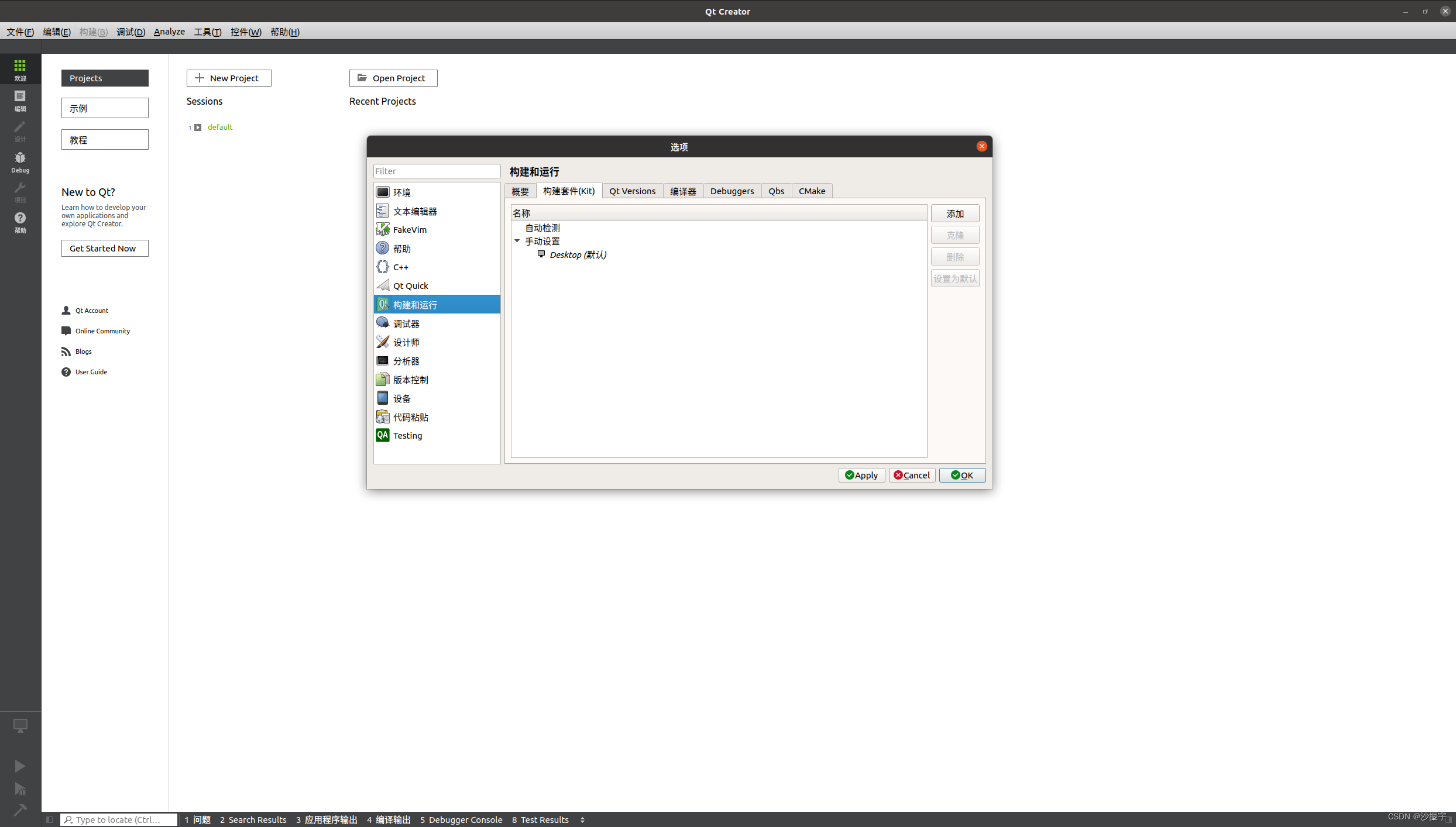
Task: Select the Desktop default kit entry
Action: (578, 255)
